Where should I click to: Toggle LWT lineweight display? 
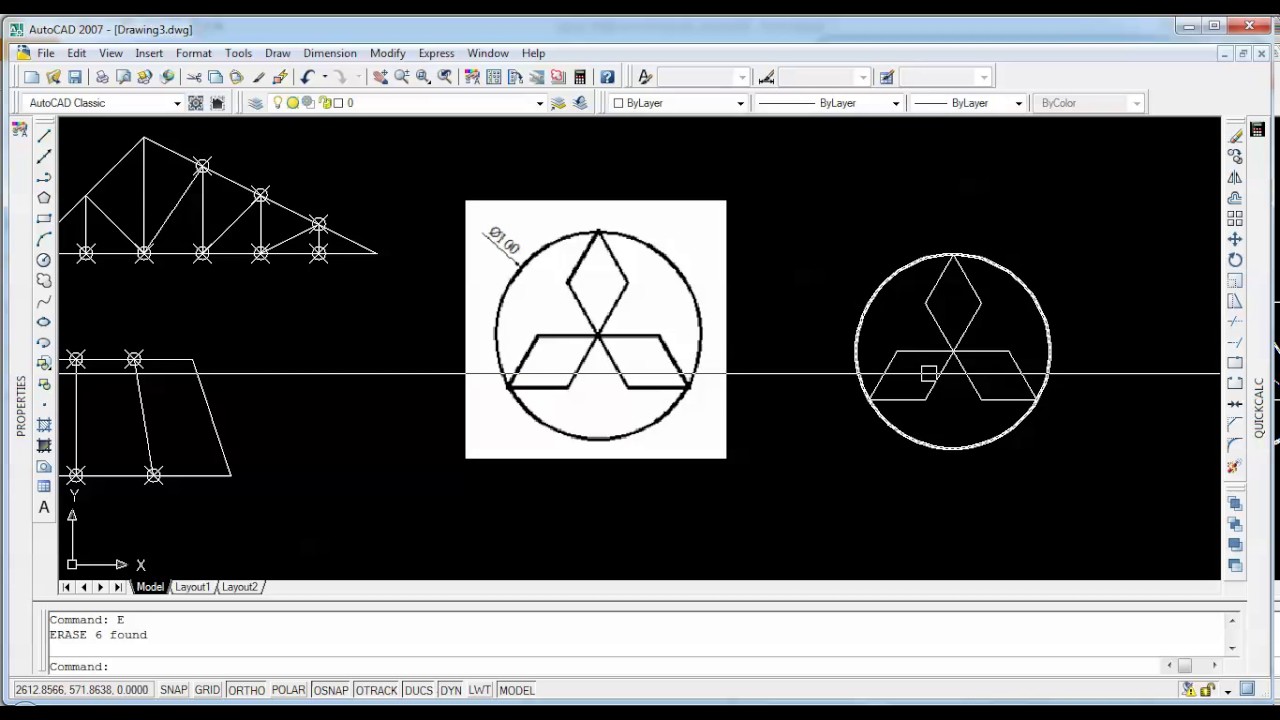480,690
